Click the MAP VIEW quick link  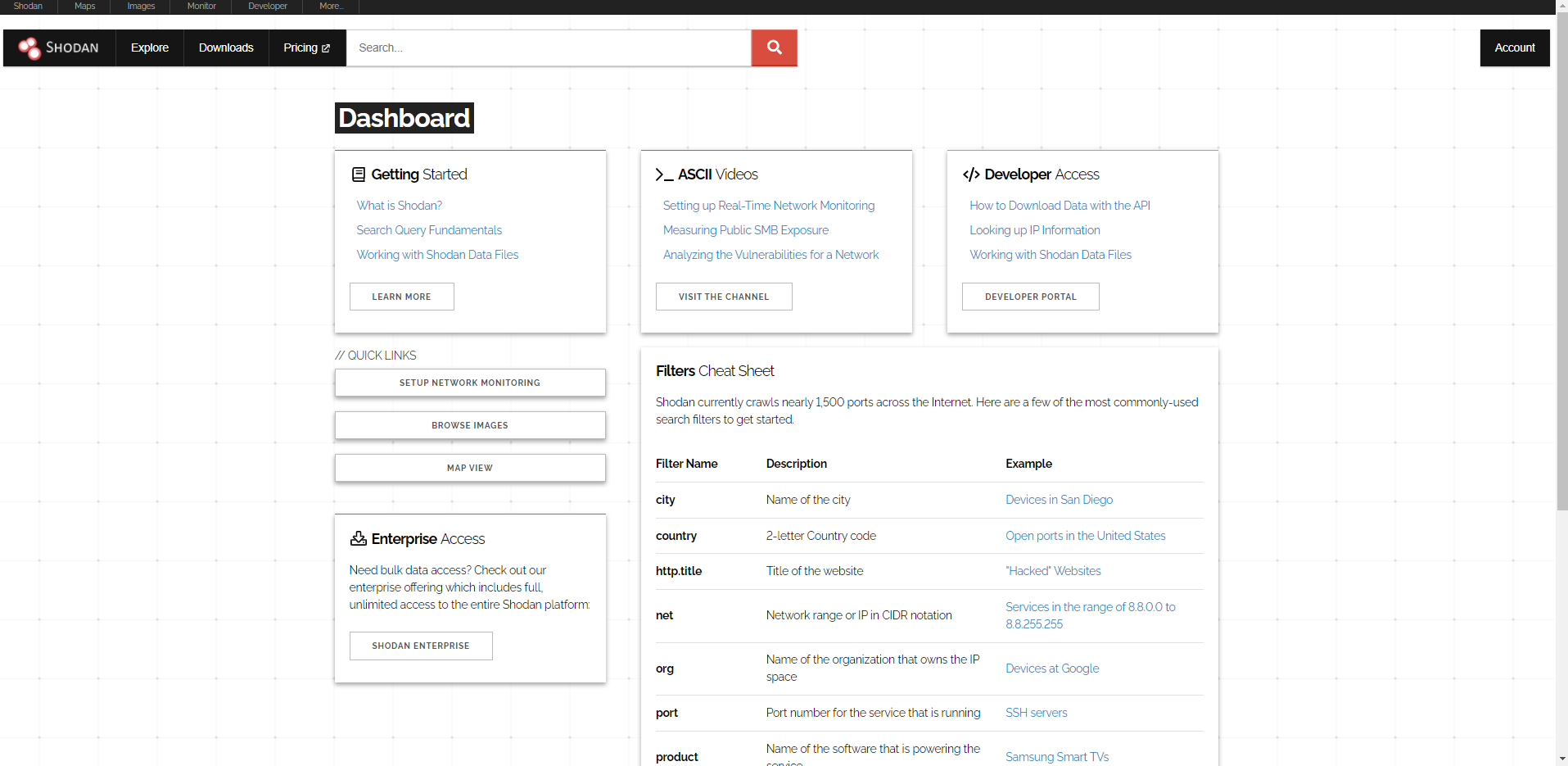click(470, 468)
